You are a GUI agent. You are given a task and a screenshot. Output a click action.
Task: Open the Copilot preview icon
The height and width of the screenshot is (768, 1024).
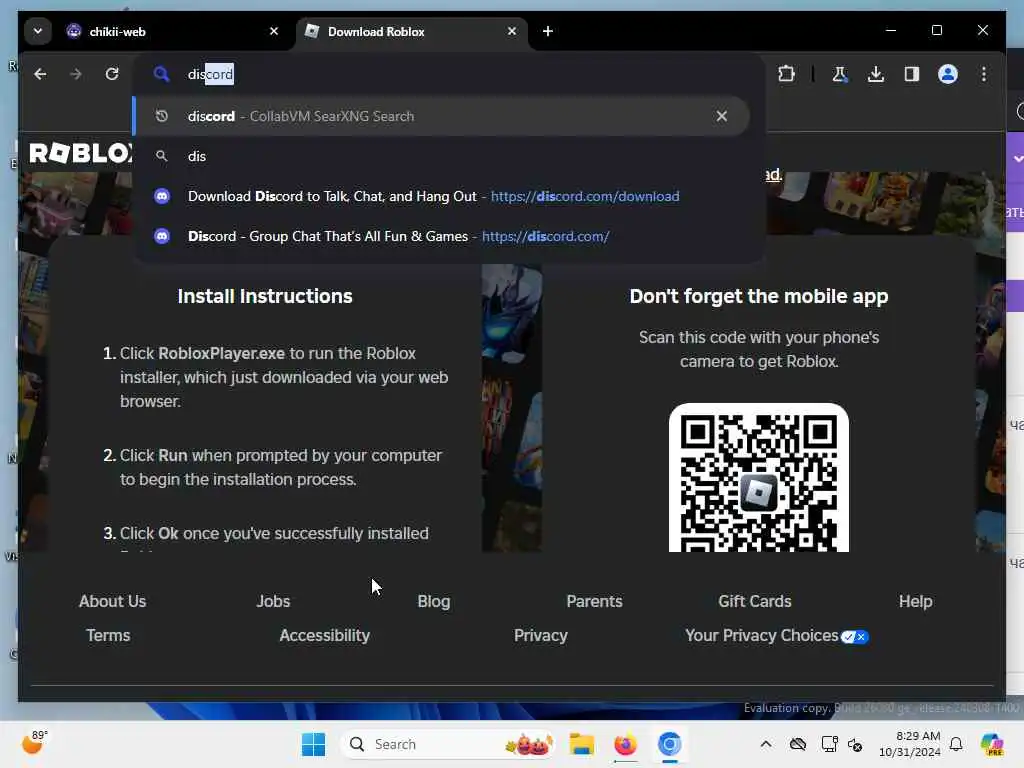click(992, 744)
